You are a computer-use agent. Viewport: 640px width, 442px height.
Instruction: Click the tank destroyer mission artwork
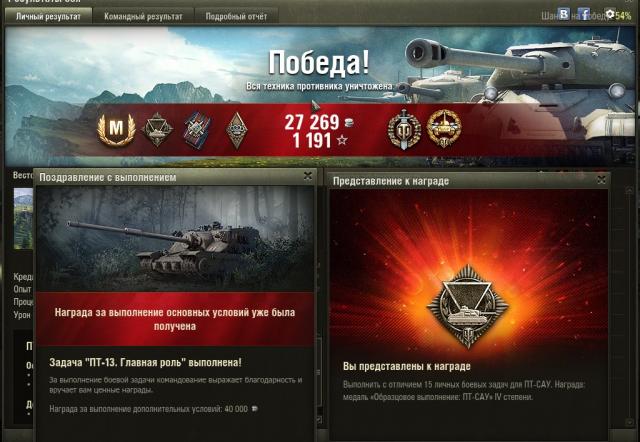(x=175, y=239)
